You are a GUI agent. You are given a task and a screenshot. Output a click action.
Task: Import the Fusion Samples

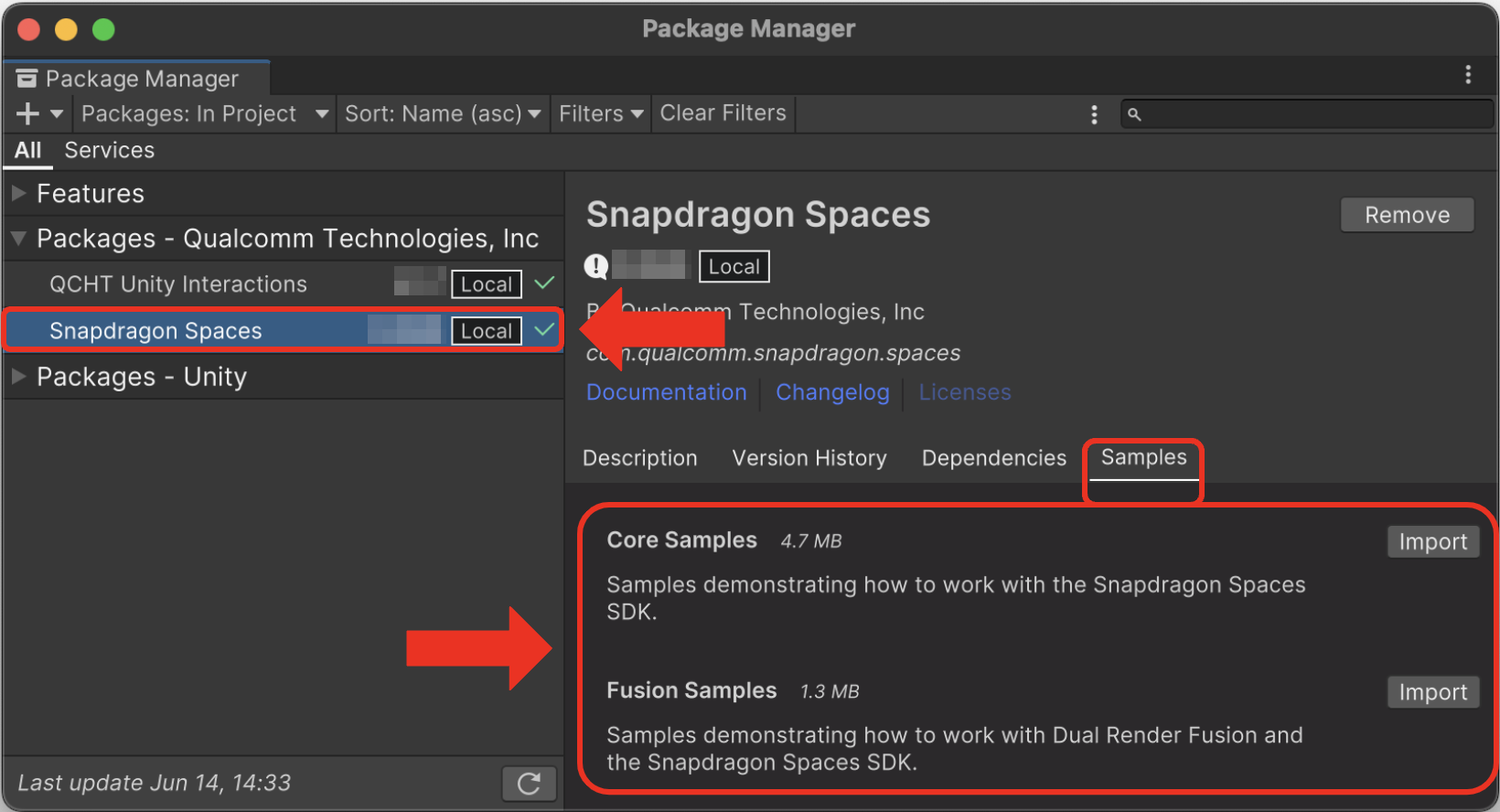[1433, 692]
